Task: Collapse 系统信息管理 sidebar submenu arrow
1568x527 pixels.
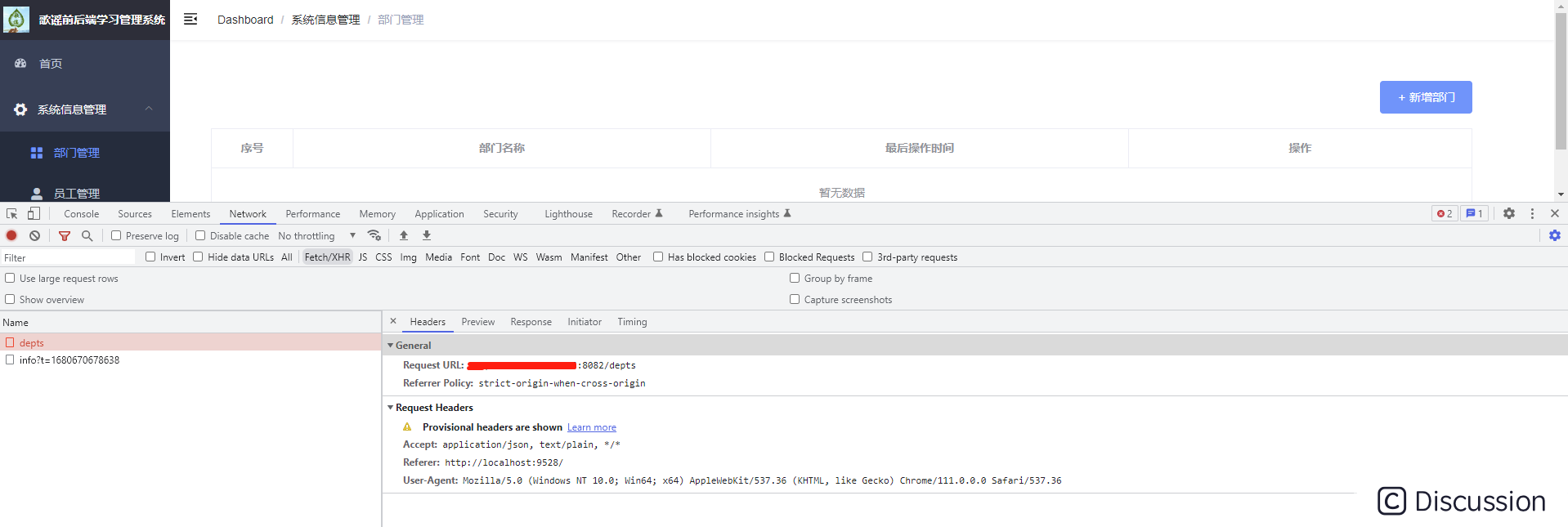Action: click(149, 109)
